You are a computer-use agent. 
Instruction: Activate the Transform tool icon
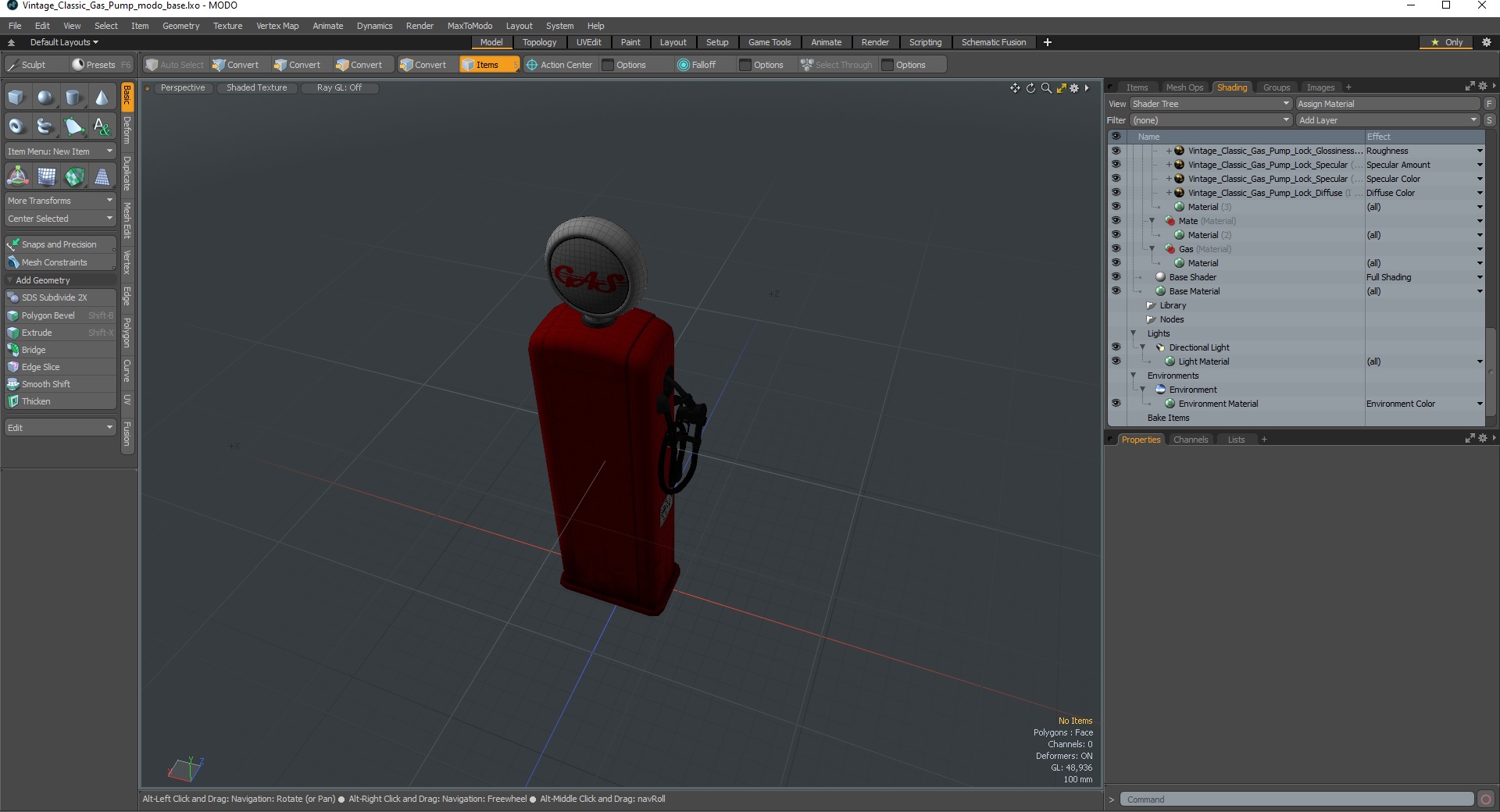pyautogui.click(x=17, y=176)
